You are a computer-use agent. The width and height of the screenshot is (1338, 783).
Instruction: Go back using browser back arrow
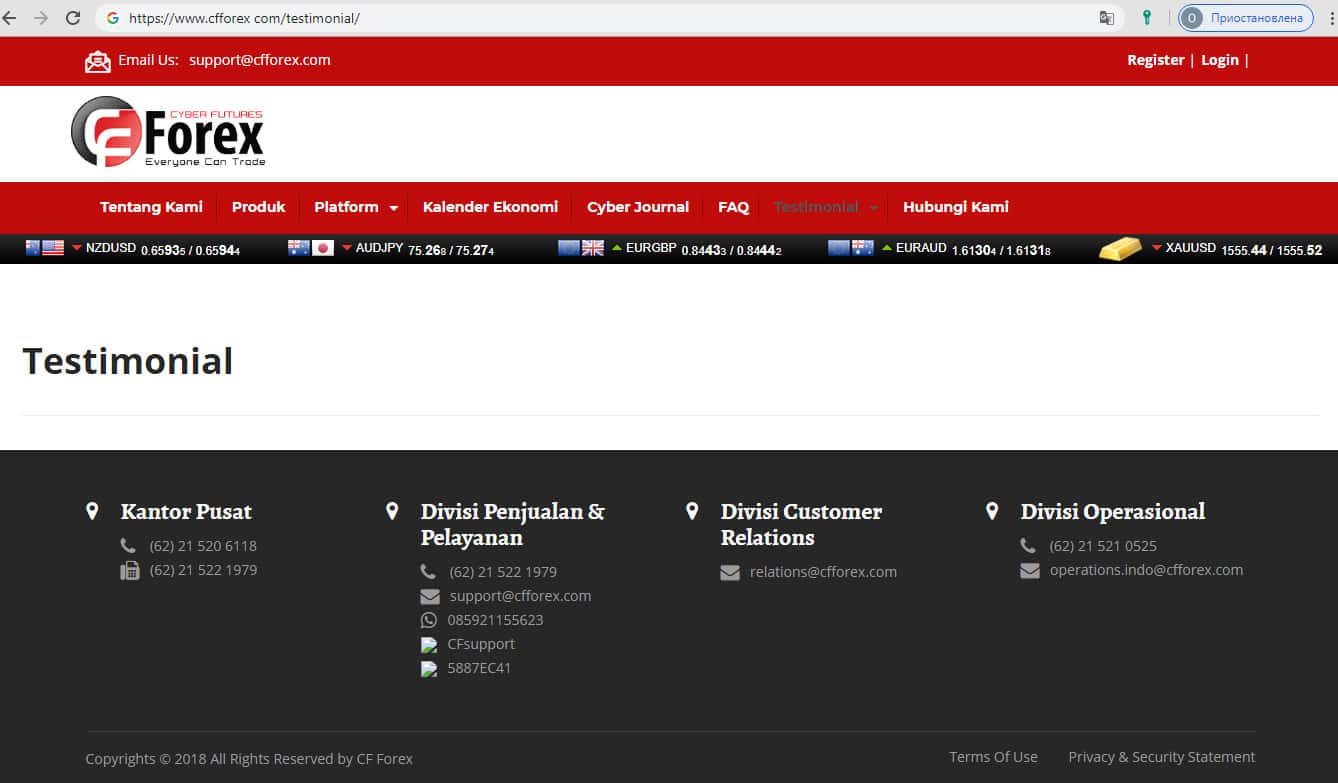tap(10, 18)
